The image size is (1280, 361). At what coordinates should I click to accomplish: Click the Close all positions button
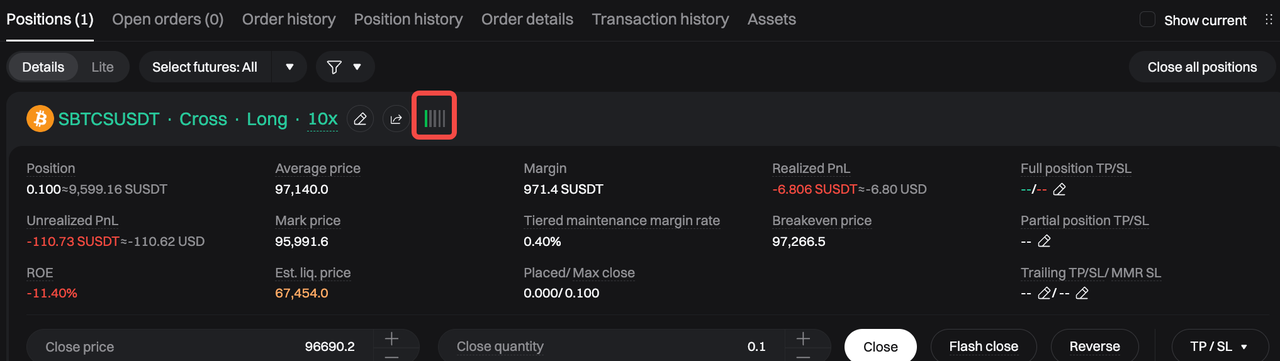tap(1202, 67)
